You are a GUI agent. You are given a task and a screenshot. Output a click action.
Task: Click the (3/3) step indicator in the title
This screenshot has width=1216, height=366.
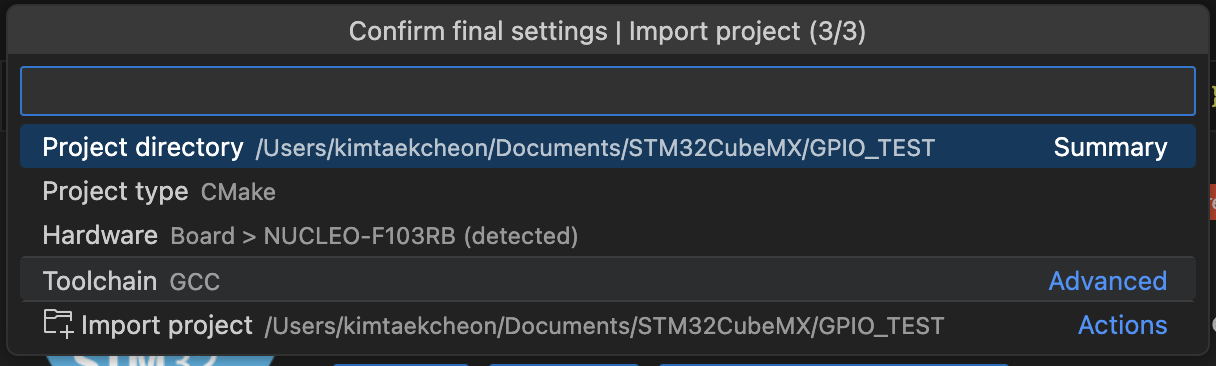[839, 32]
